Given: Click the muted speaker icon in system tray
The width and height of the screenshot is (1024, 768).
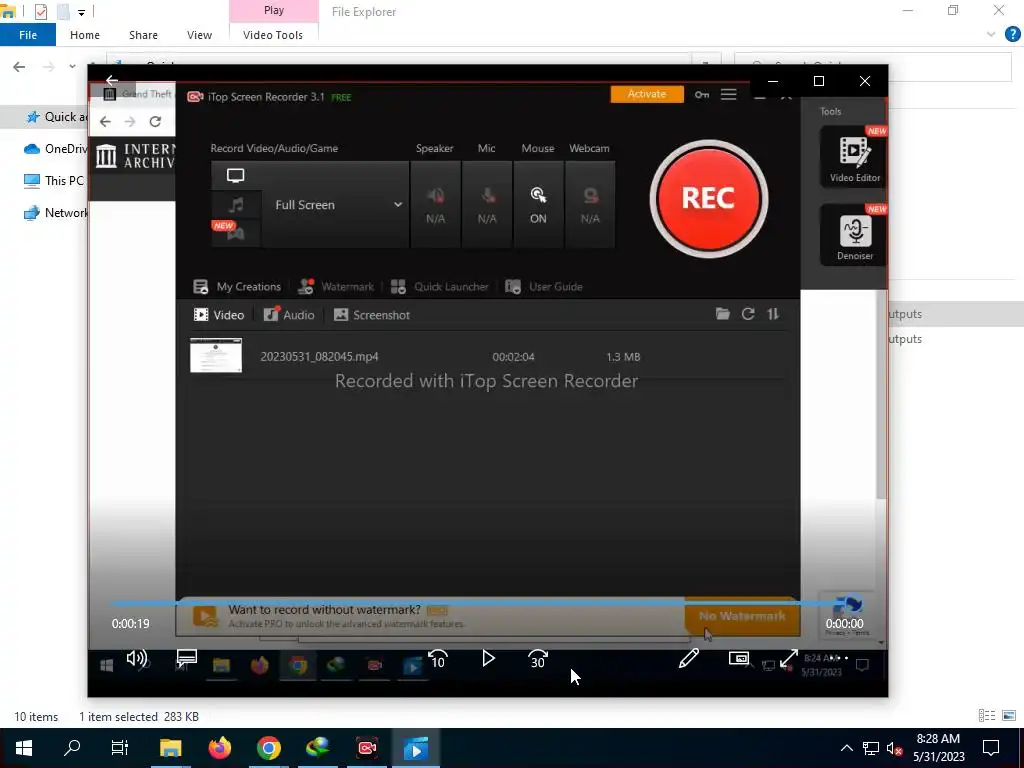Looking at the screenshot, I should 895,748.
